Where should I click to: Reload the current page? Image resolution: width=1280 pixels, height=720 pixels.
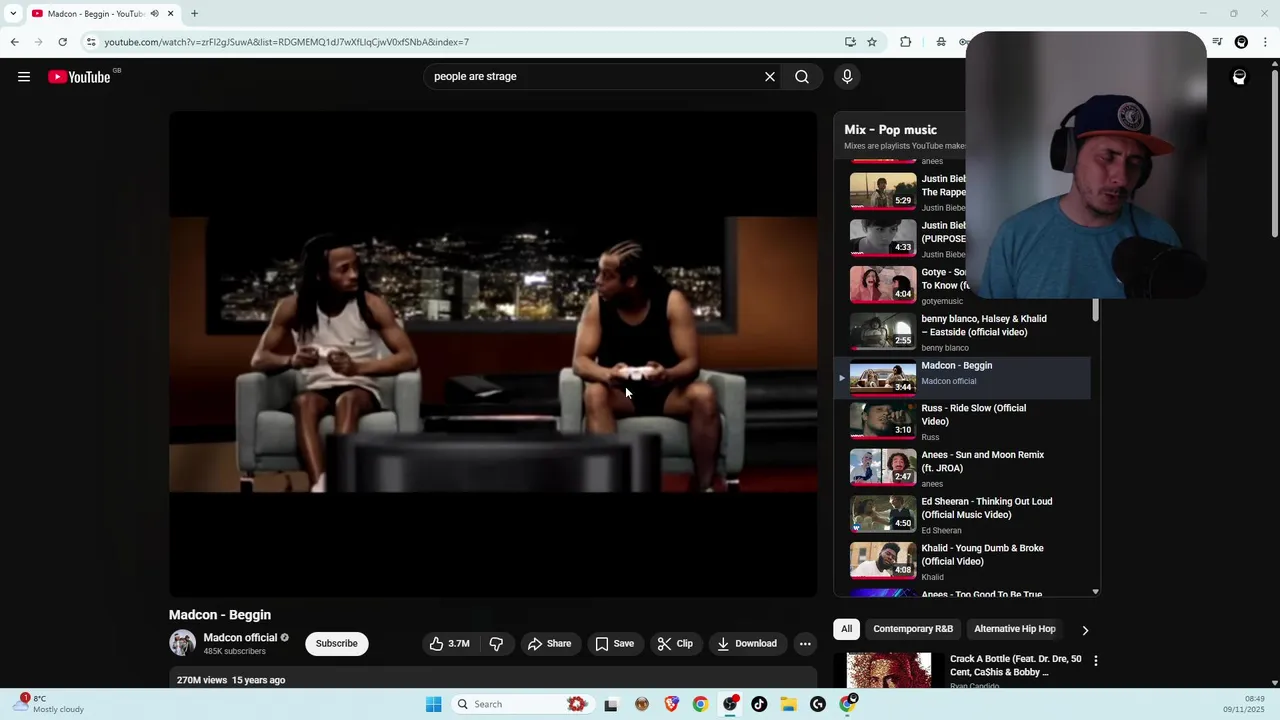62,42
